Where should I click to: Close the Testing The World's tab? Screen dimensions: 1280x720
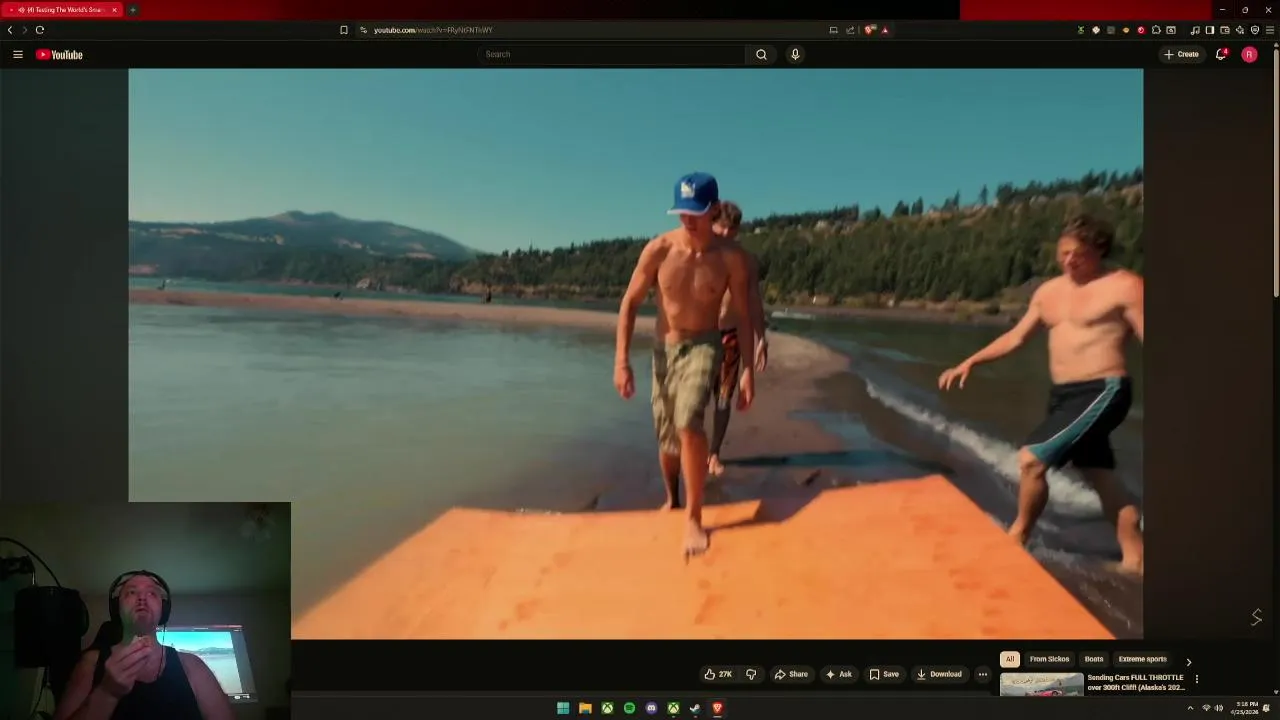click(114, 9)
